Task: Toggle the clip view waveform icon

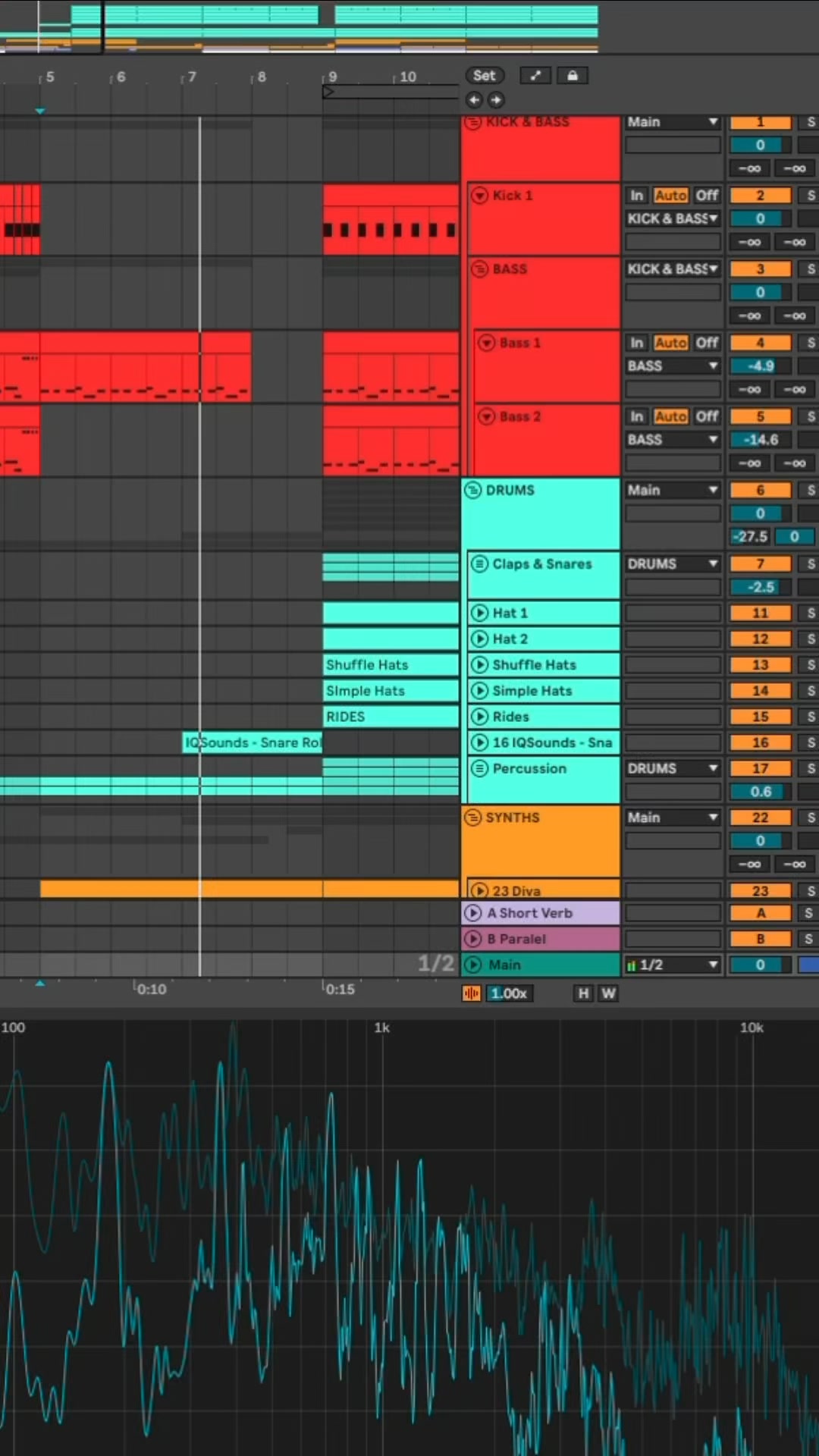Action: tap(472, 993)
